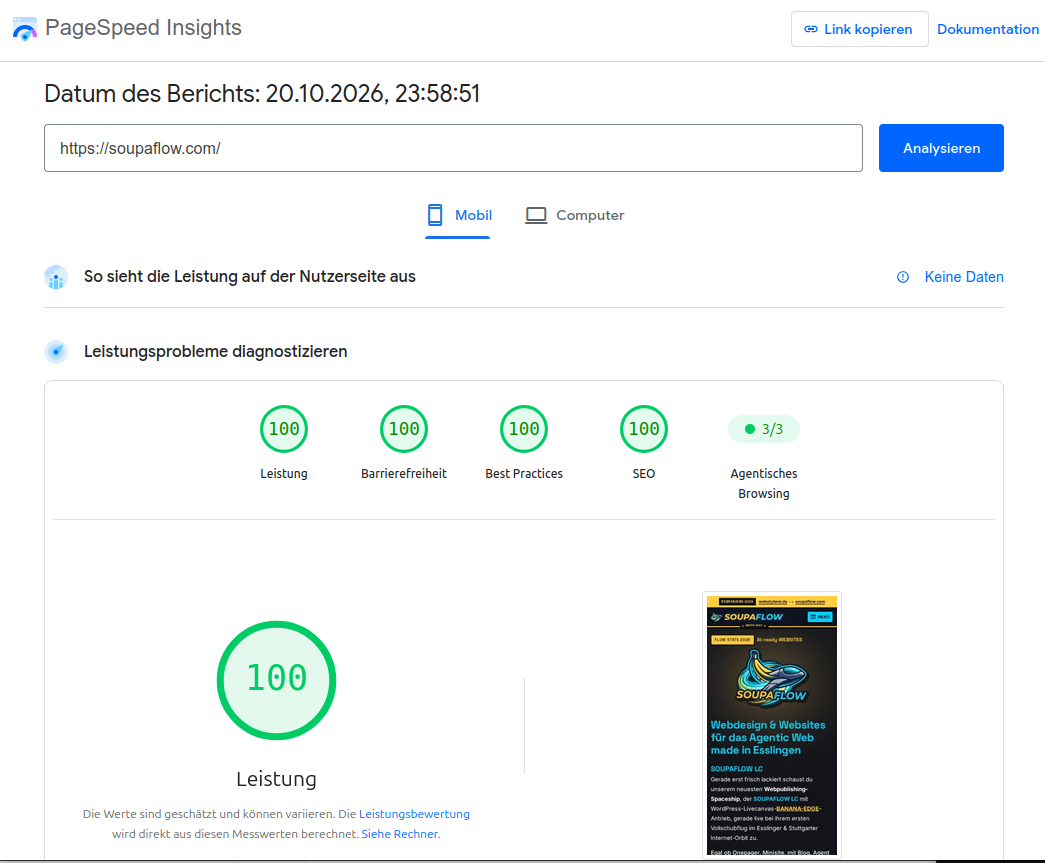
Task: Click the report date text 'Datum des Berichts'
Action: click(262, 94)
